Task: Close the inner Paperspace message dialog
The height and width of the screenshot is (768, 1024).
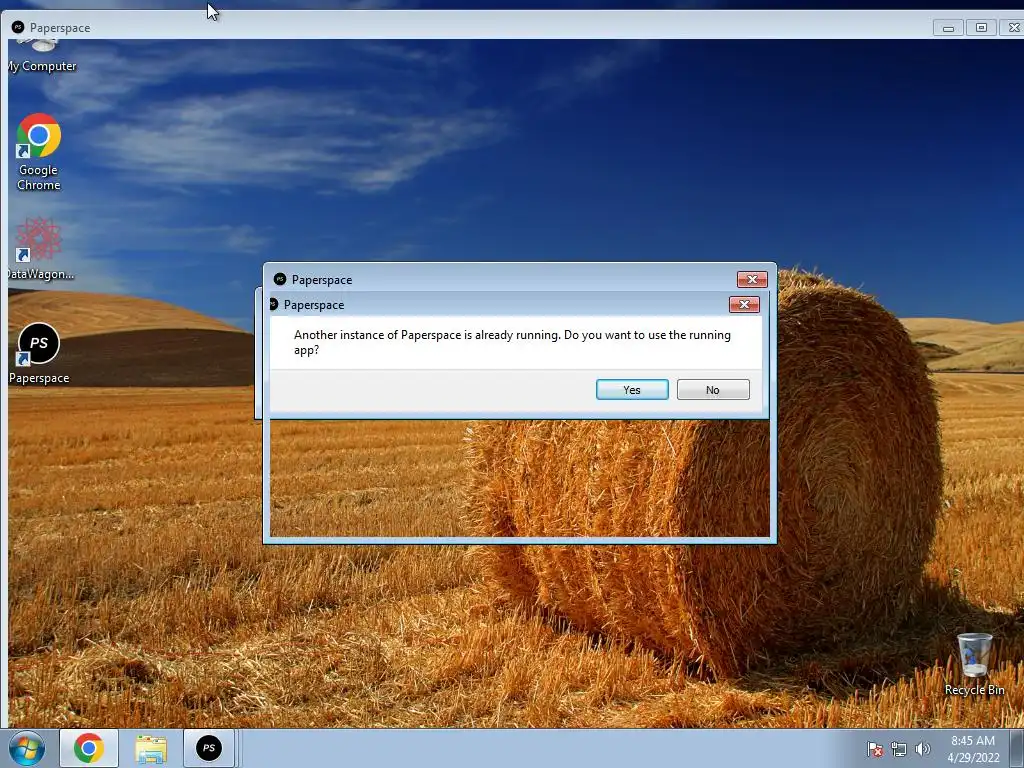Action: coord(744,304)
